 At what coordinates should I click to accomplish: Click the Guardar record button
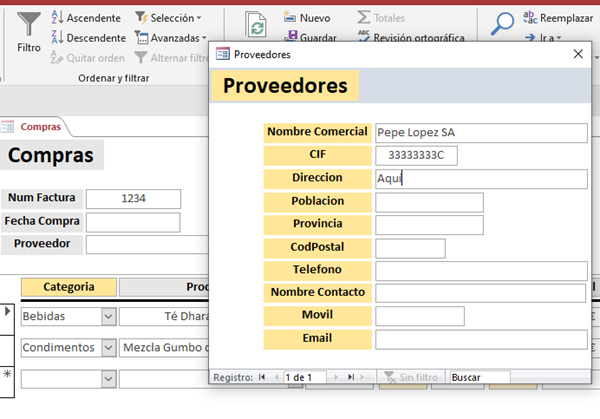tap(308, 37)
